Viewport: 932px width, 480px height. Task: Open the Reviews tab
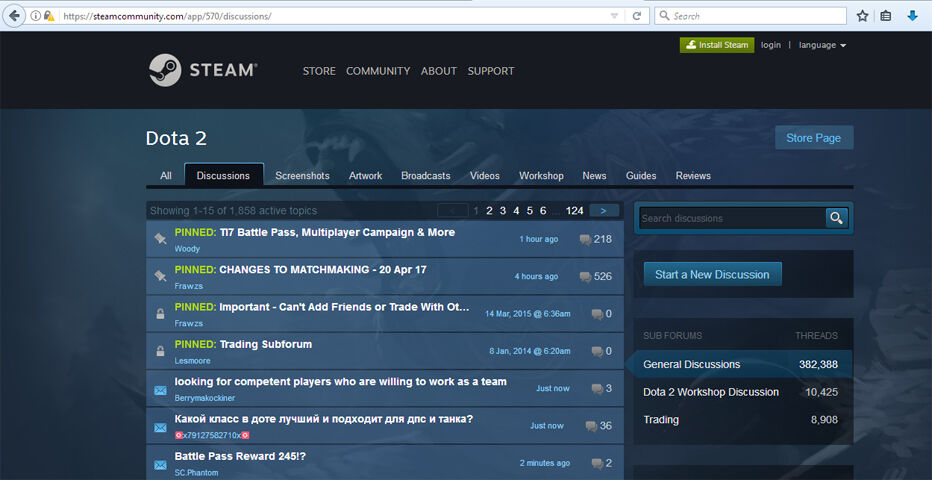pyautogui.click(x=693, y=176)
